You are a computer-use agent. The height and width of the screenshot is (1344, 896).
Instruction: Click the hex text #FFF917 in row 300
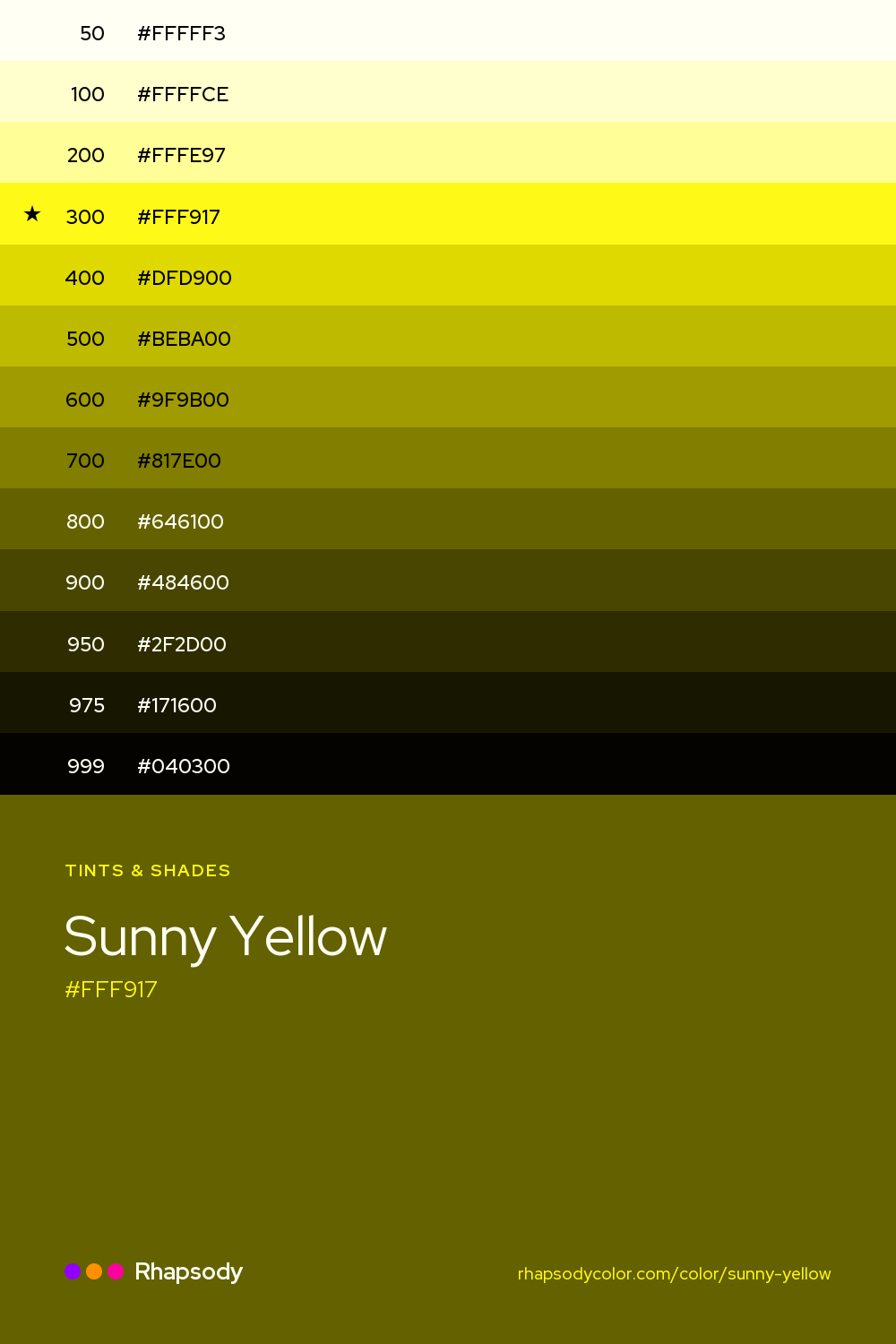click(178, 217)
